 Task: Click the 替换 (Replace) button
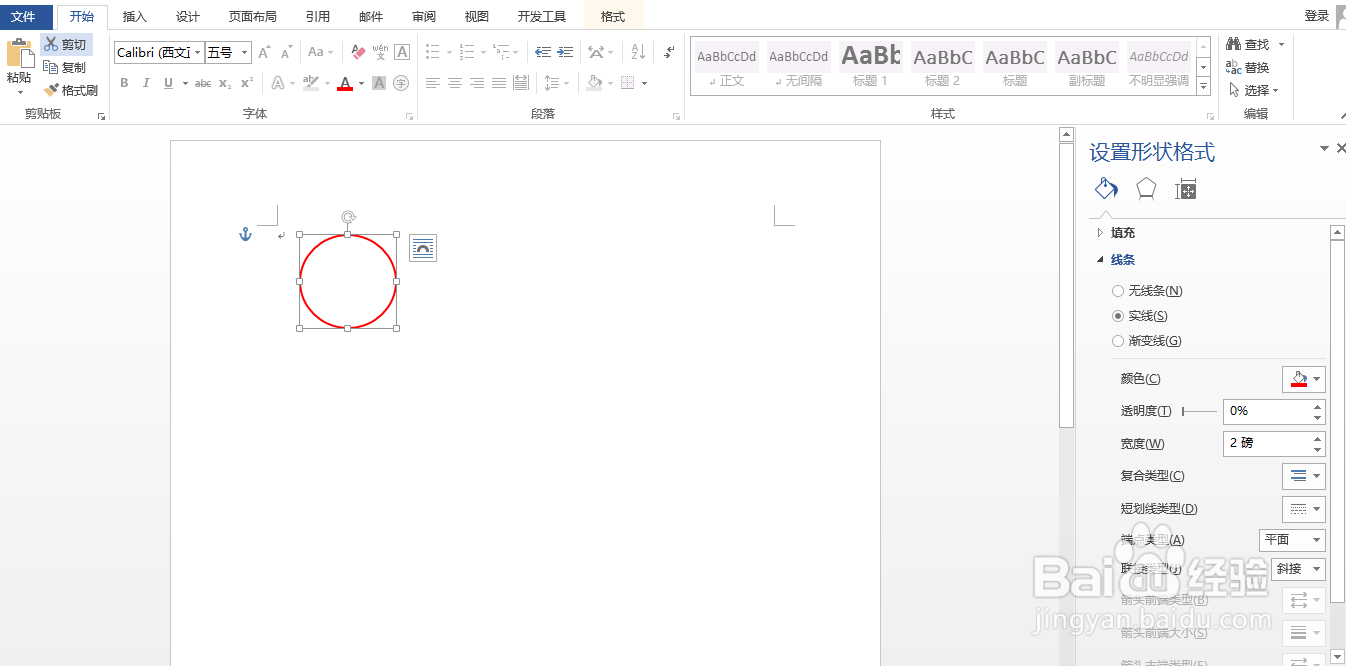coord(1249,67)
